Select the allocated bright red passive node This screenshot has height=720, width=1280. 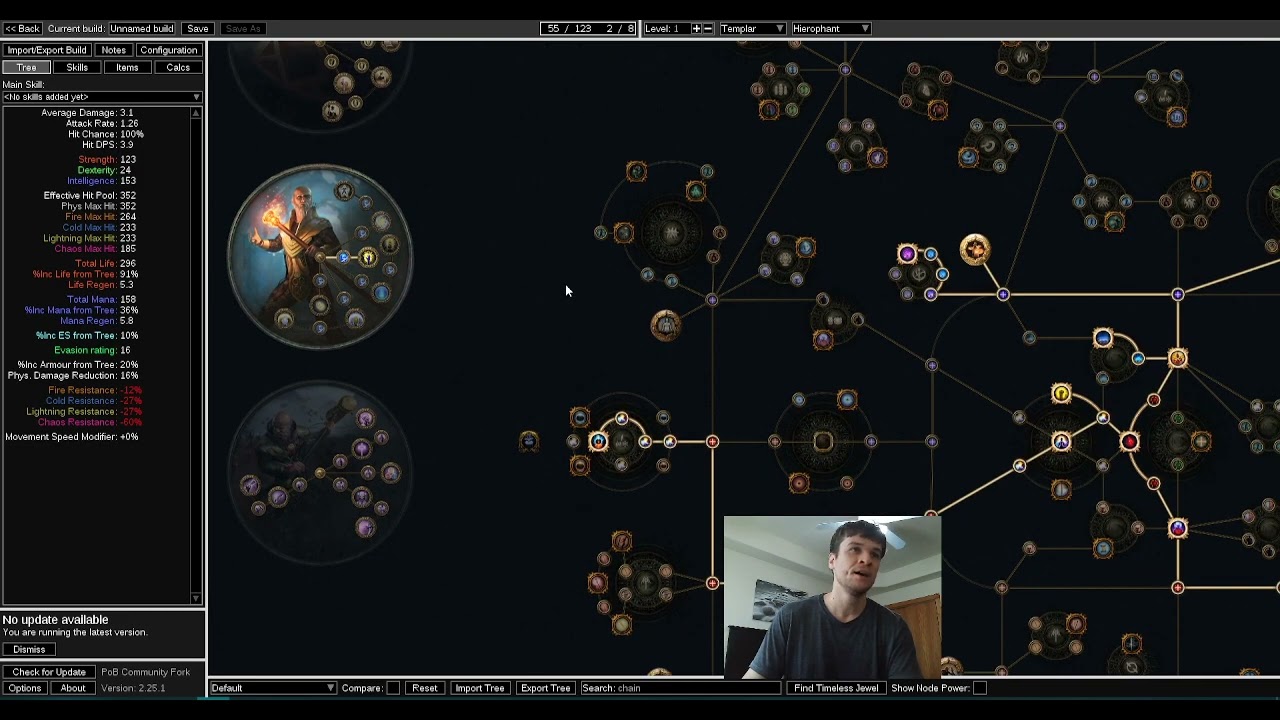(1129, 442)
